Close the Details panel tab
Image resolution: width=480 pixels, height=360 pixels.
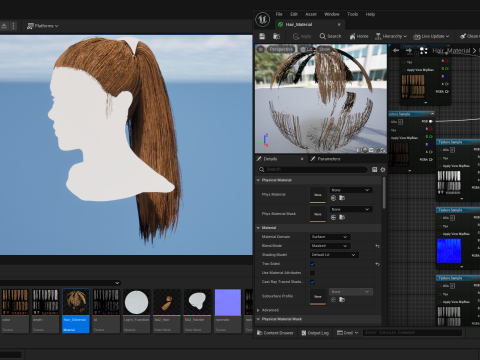(x=302, y=159)
